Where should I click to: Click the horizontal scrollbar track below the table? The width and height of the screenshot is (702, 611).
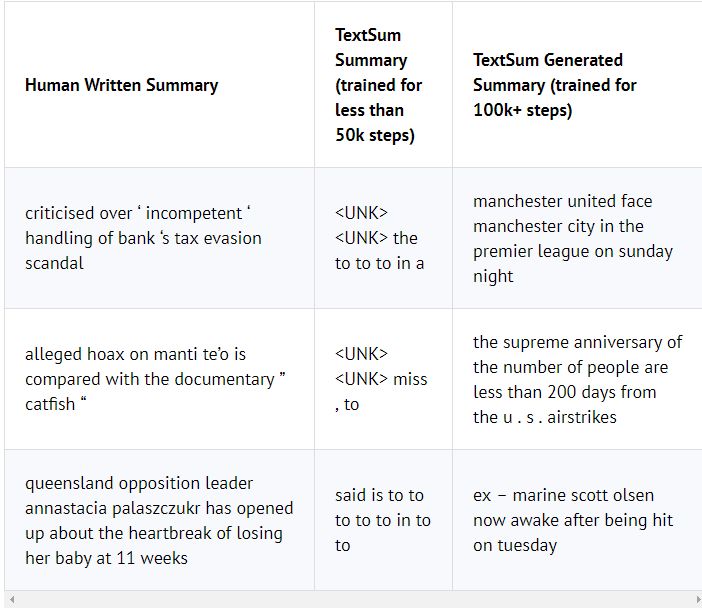click(350, 600)
